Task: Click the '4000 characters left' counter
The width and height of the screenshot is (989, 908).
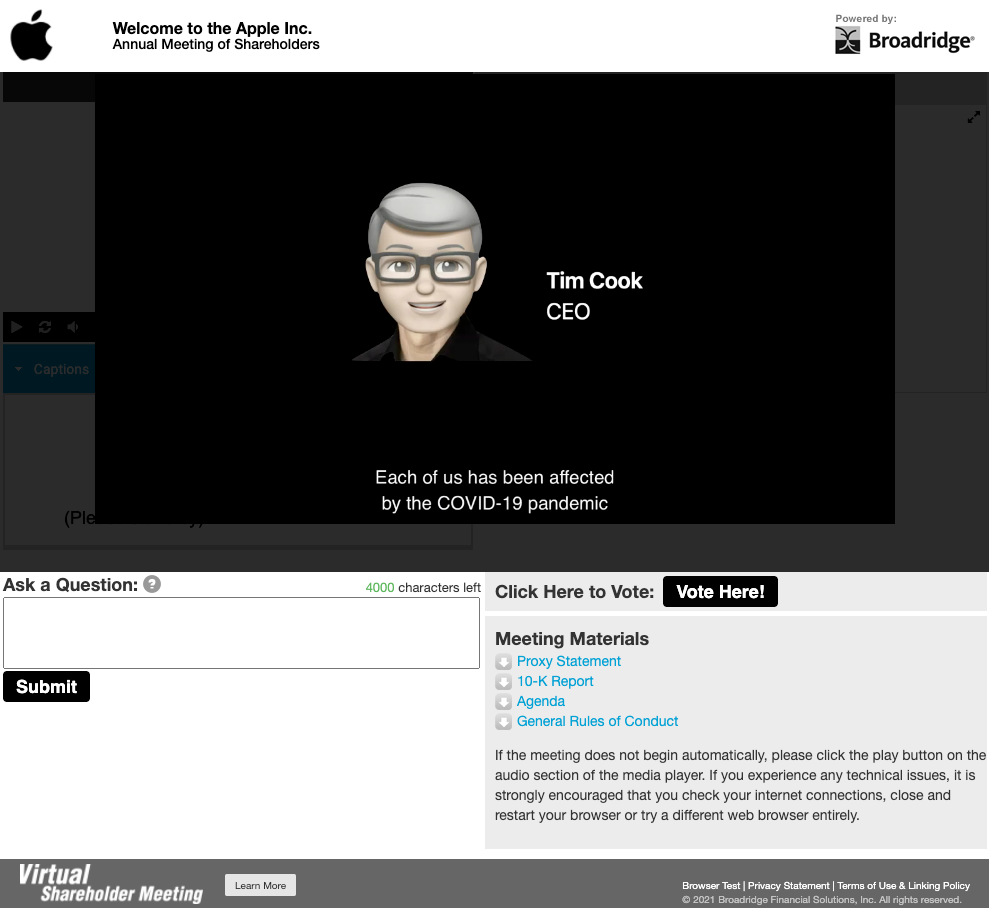Action: click(x=423, y=587)
